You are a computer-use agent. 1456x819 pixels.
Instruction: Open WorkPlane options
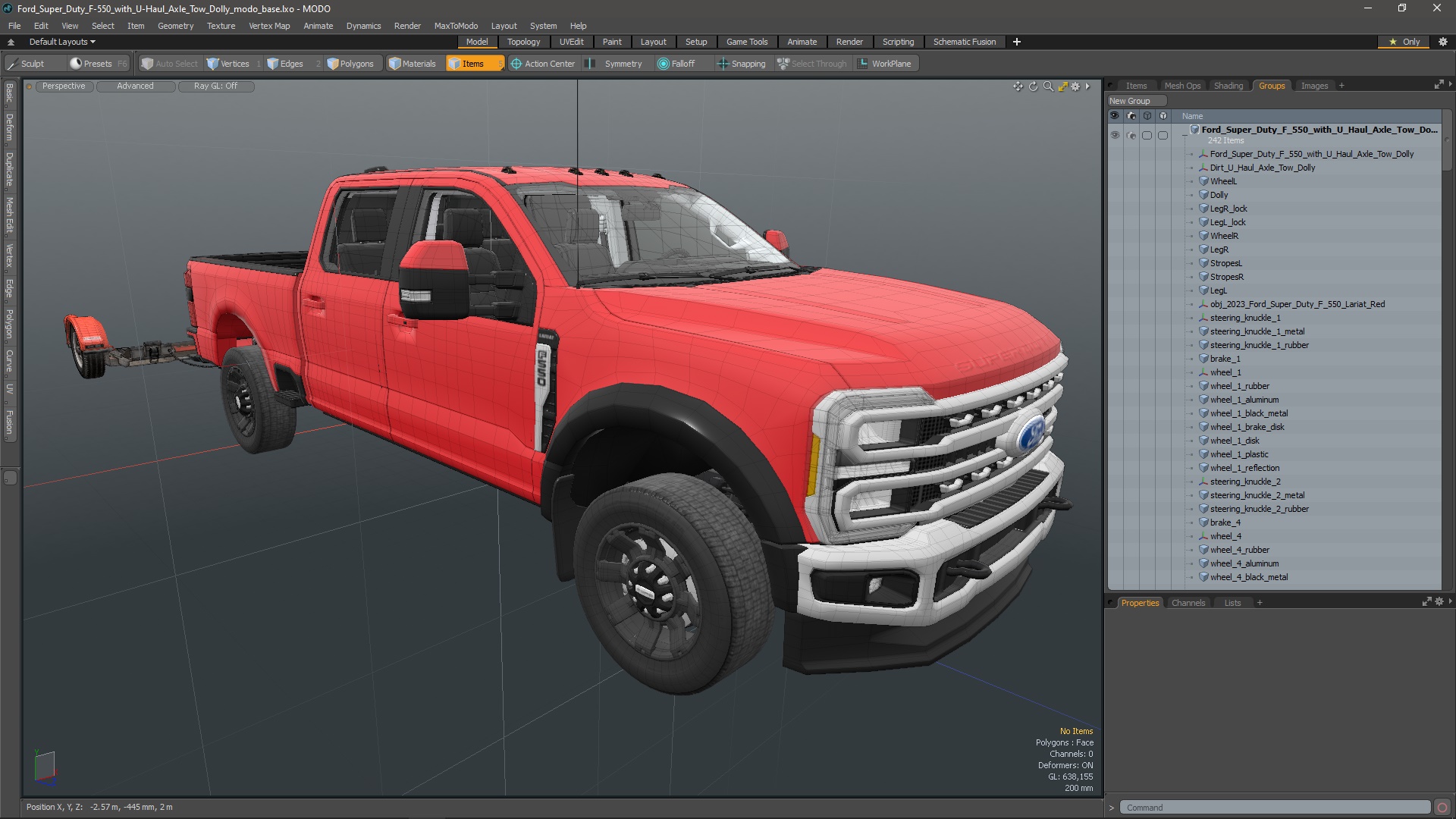(x=885, y=64)
